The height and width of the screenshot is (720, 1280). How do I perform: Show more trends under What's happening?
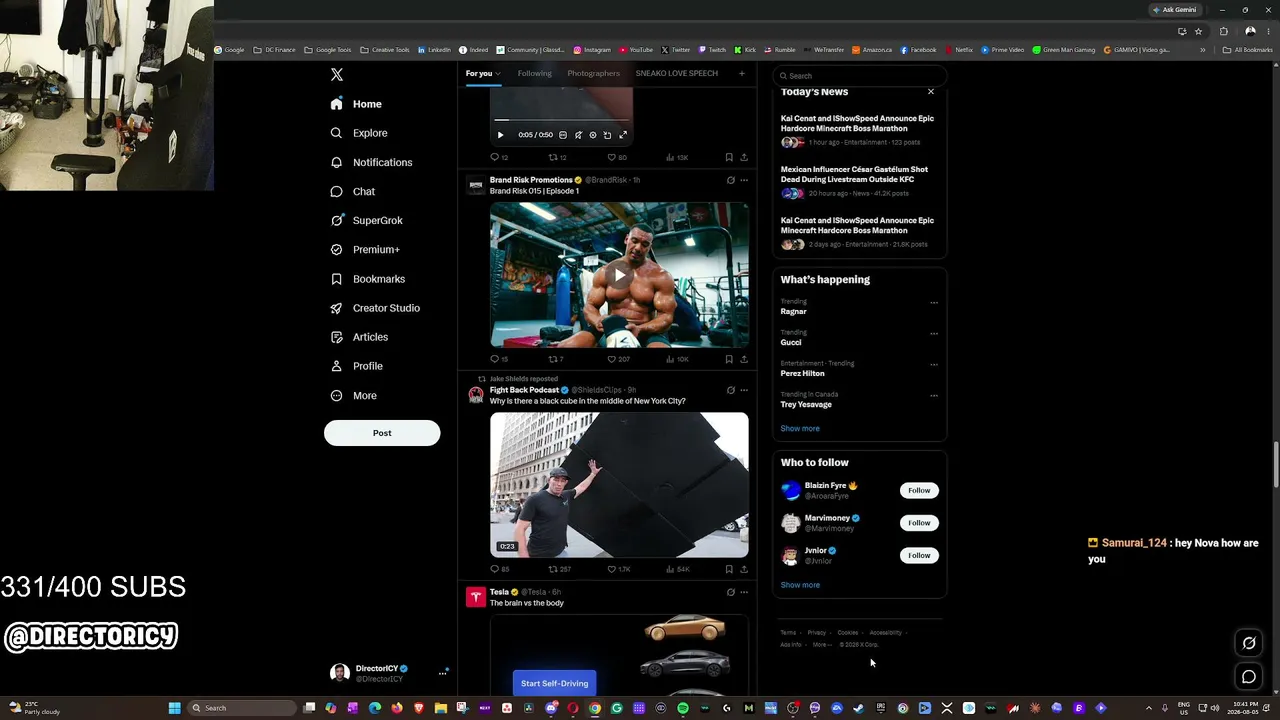[x=800, y=428]
